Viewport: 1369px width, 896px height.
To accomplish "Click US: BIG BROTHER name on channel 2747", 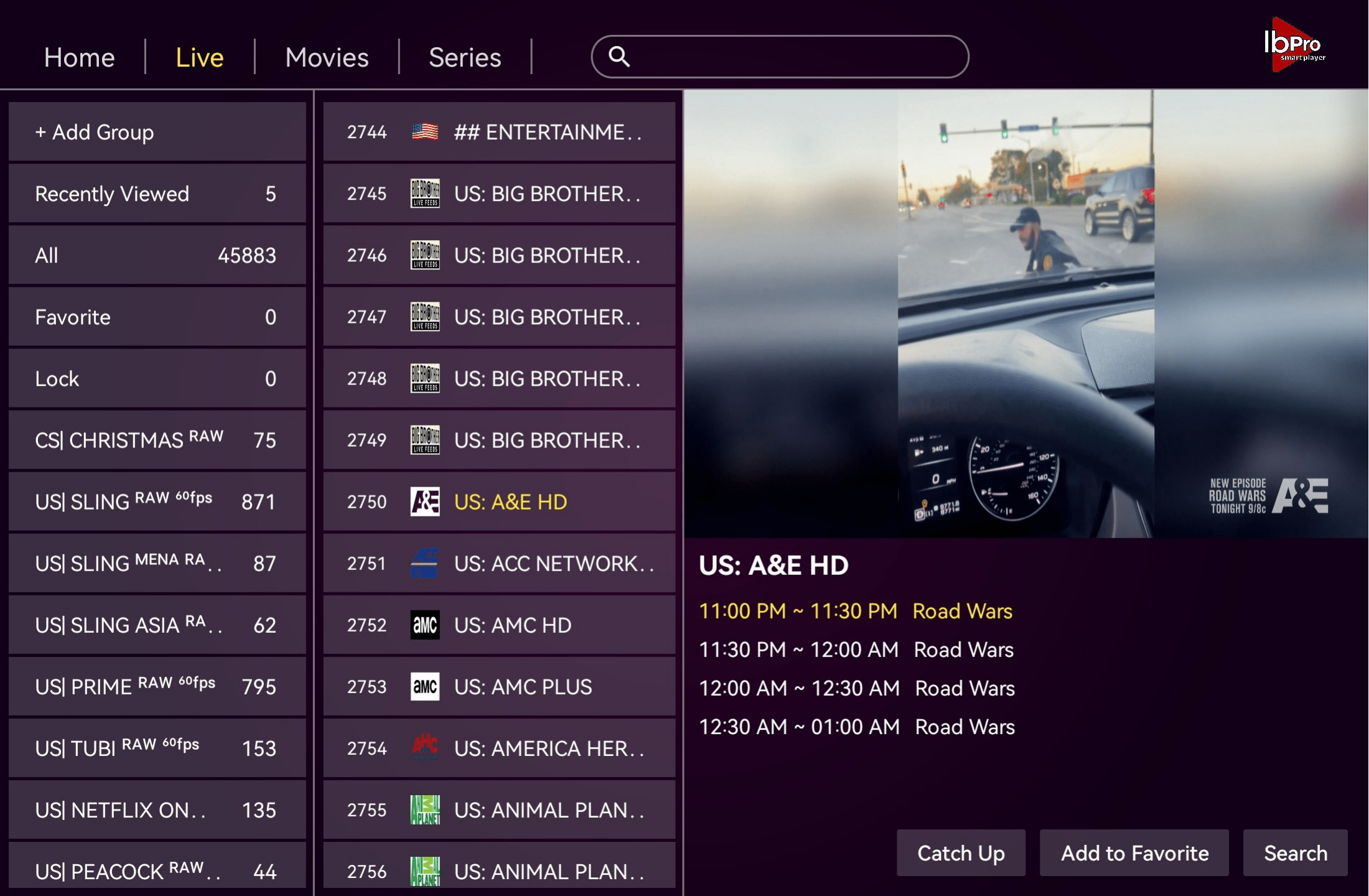I will 547,317.
